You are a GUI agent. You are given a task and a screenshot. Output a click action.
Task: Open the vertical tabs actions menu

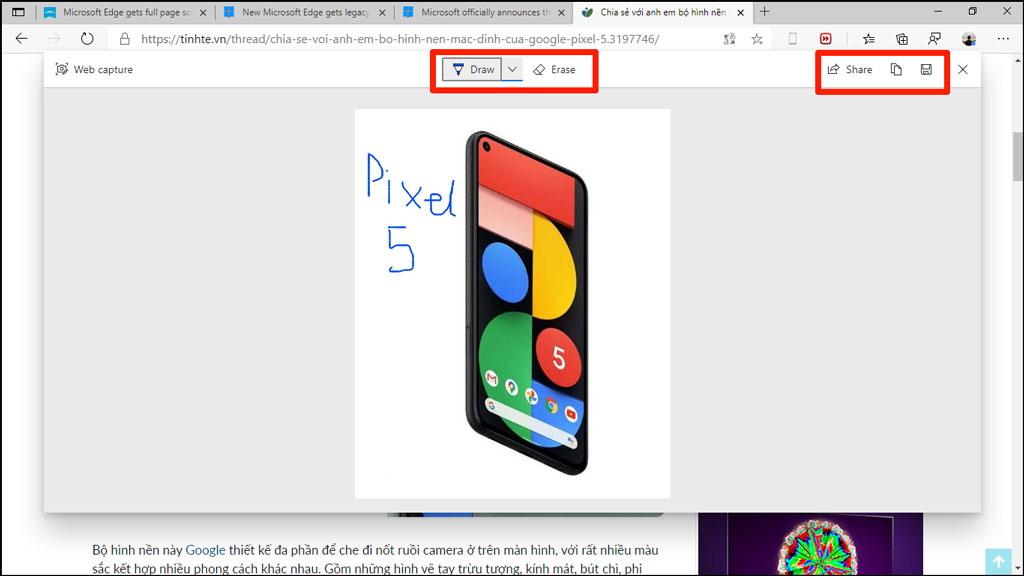[x=18, y=12]
